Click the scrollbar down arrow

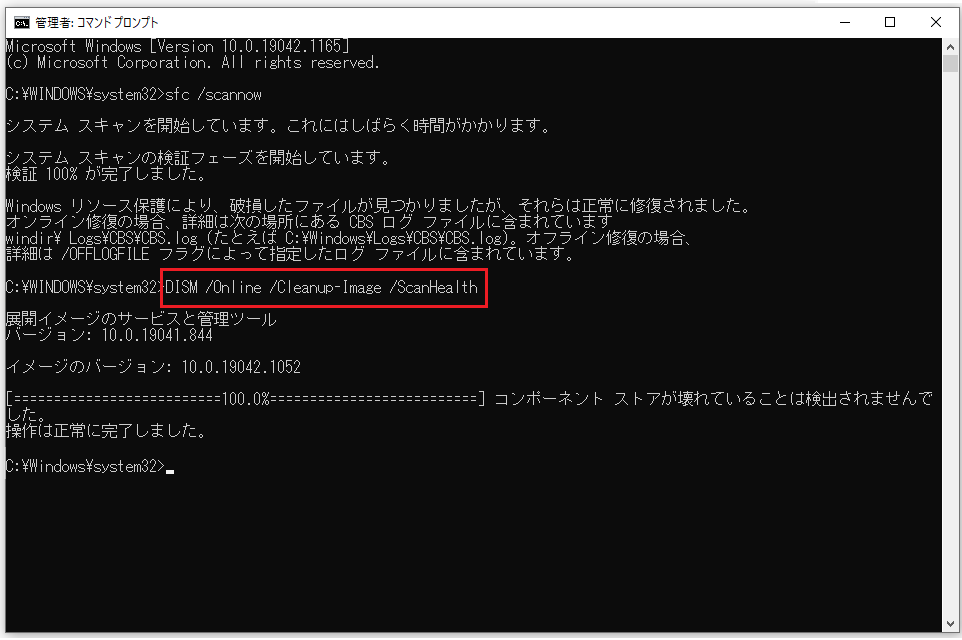click(950, 627)
